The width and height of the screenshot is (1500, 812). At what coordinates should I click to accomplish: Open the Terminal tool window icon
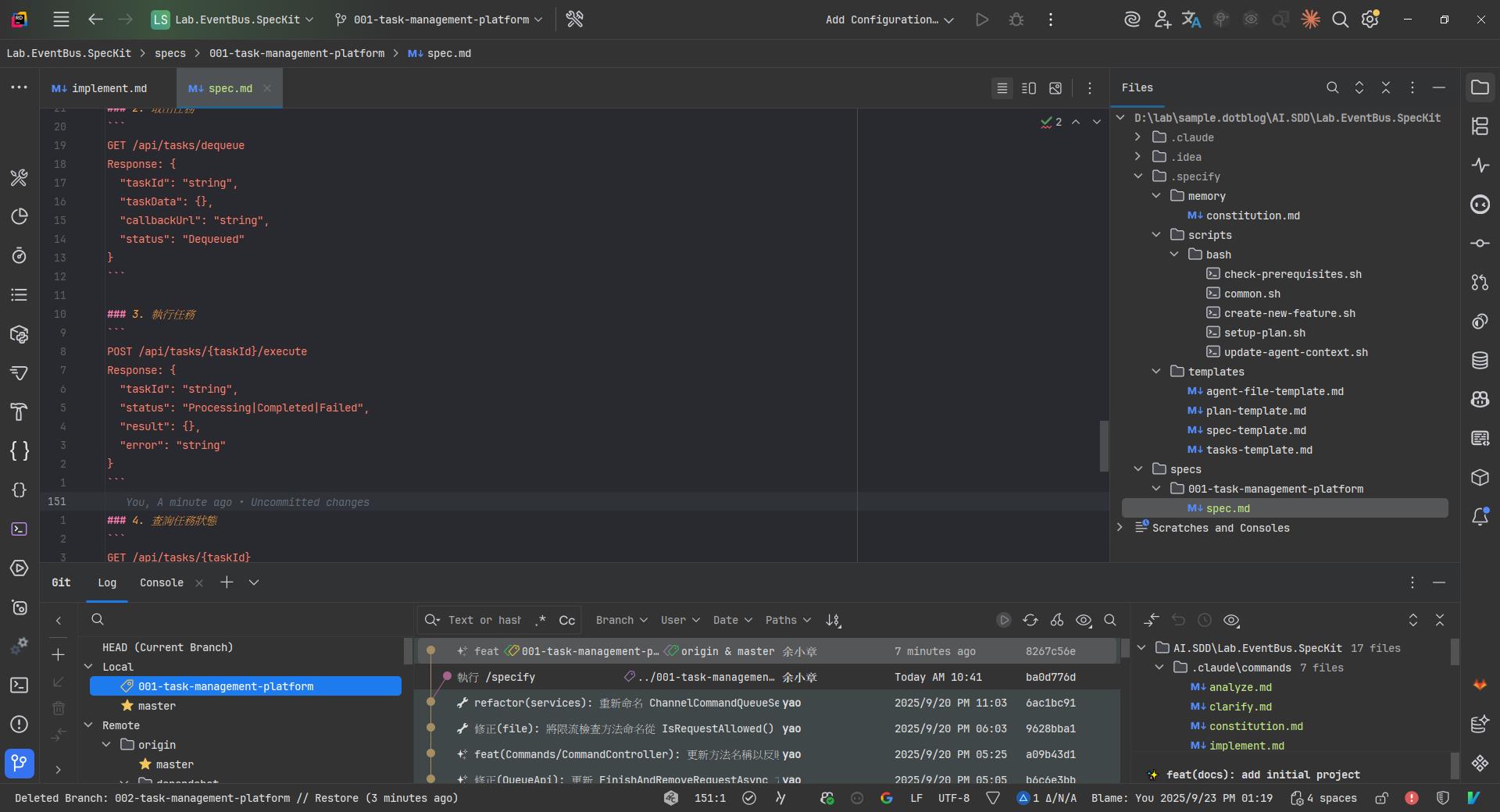tap(20, 685)
